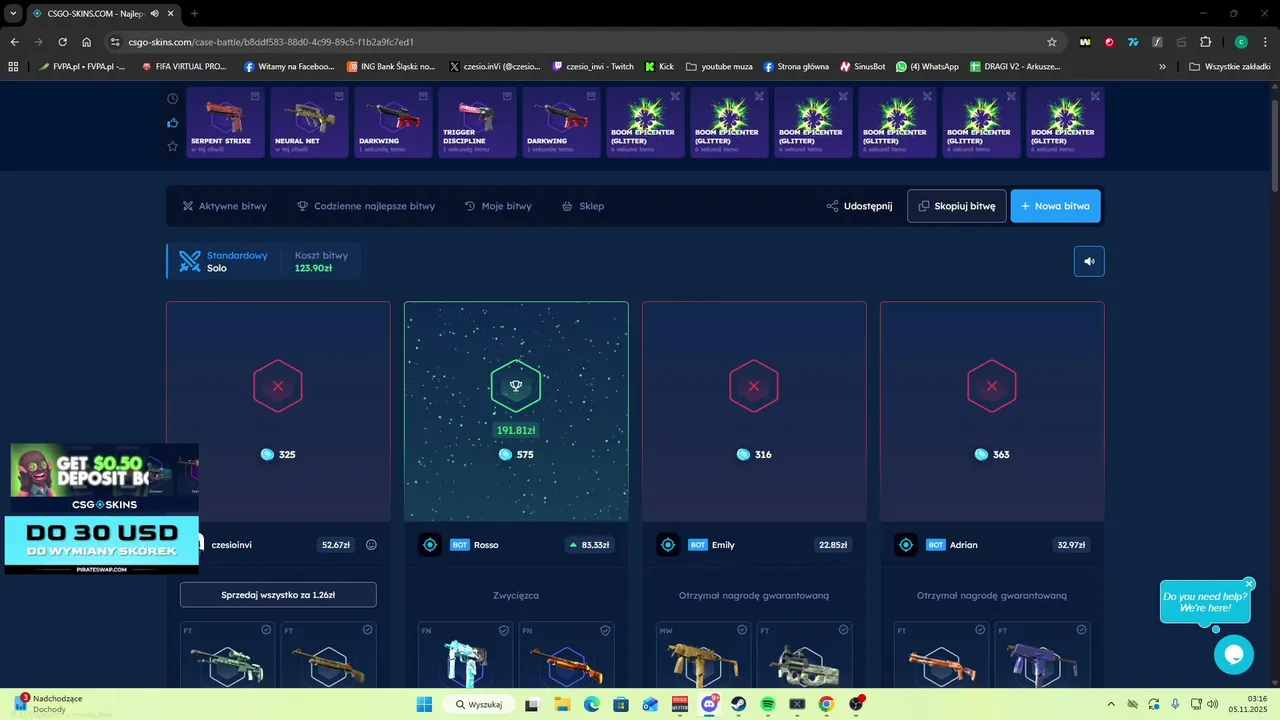This screenshot has height=720, width=1280.
Task: Bookmark this page with the star icon
Action: pyautogui.click(x=1051, y=42)
